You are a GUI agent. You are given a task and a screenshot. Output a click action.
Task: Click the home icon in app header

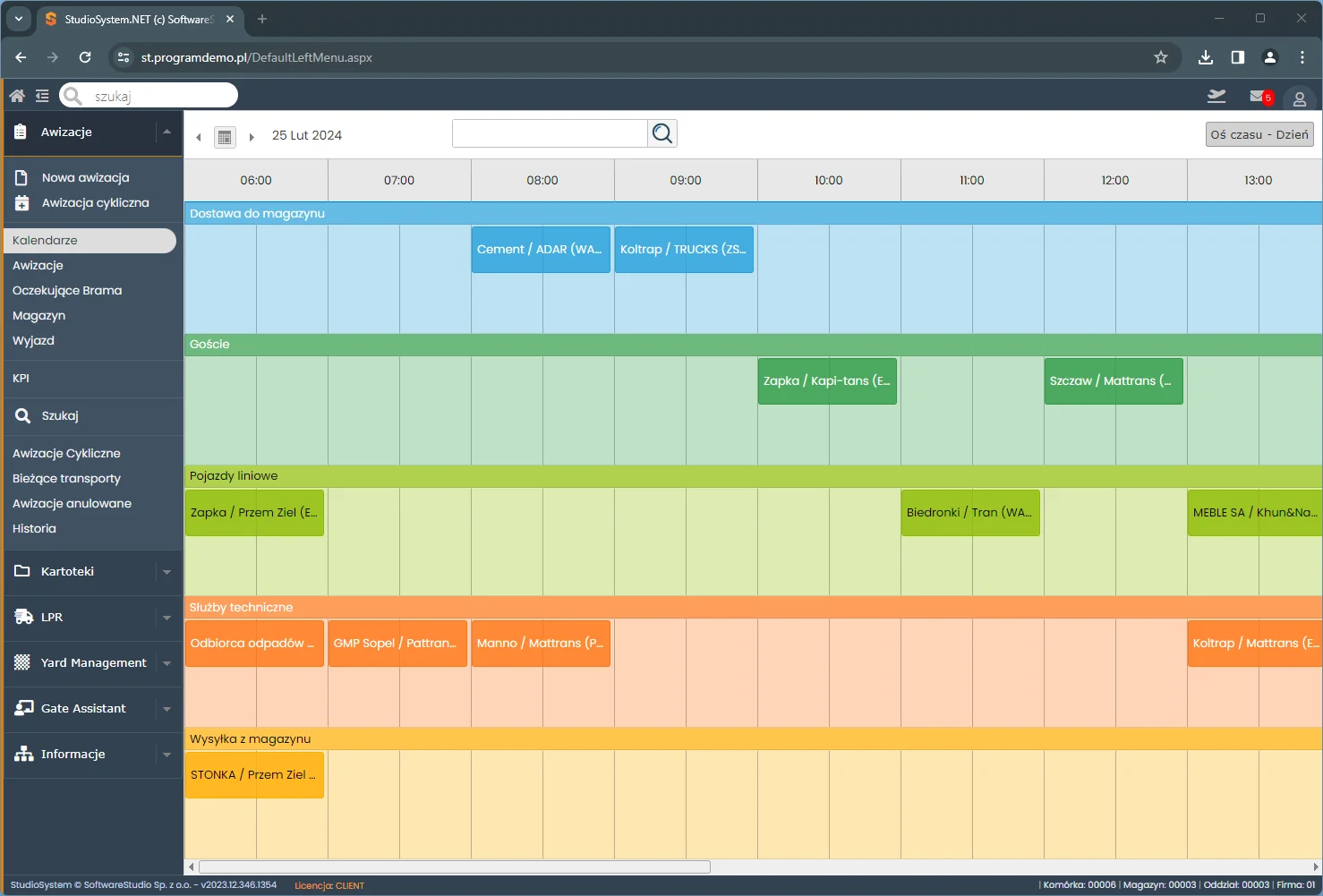[x=17, y=96]
